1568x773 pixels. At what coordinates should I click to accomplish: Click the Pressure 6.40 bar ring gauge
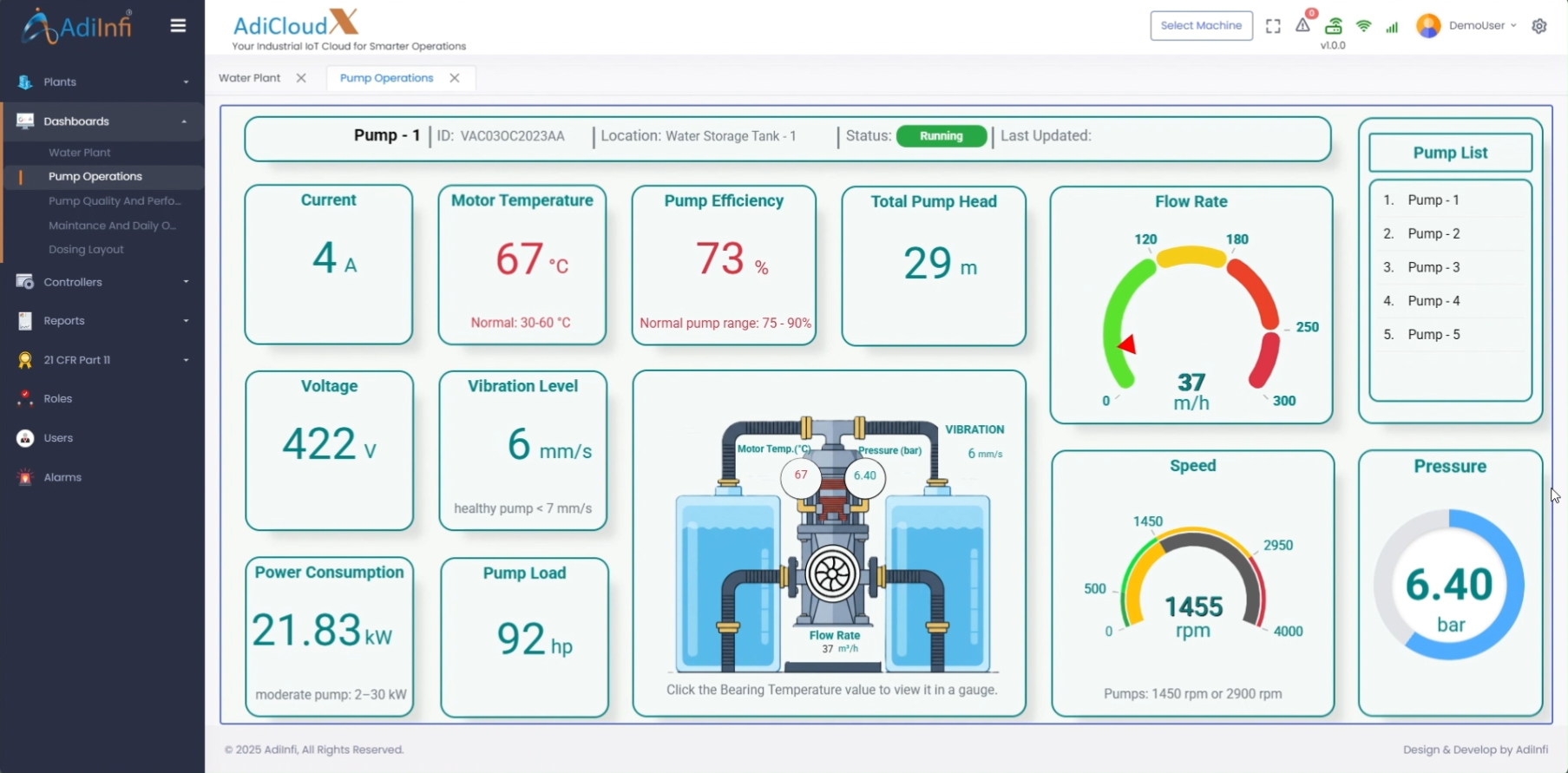1449,584
